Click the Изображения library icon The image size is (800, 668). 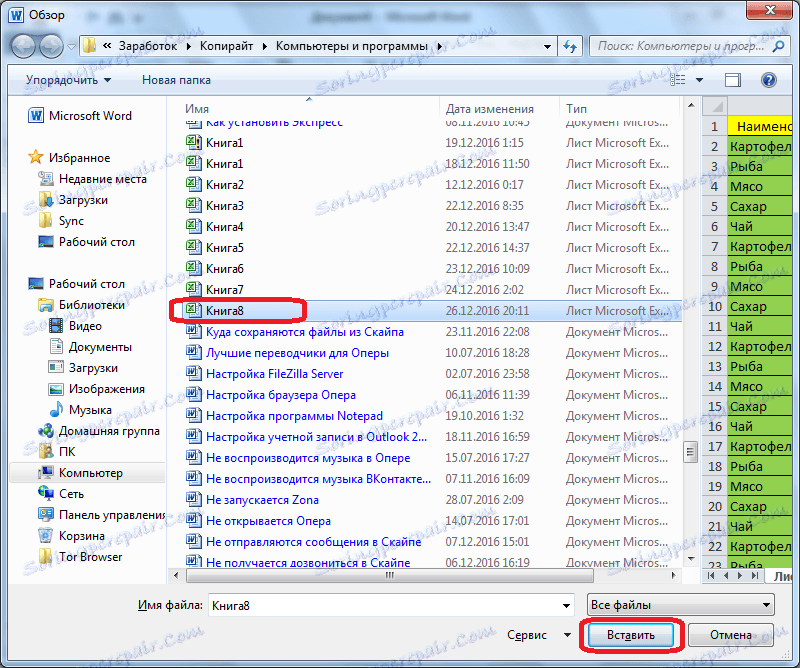(56, 389)
